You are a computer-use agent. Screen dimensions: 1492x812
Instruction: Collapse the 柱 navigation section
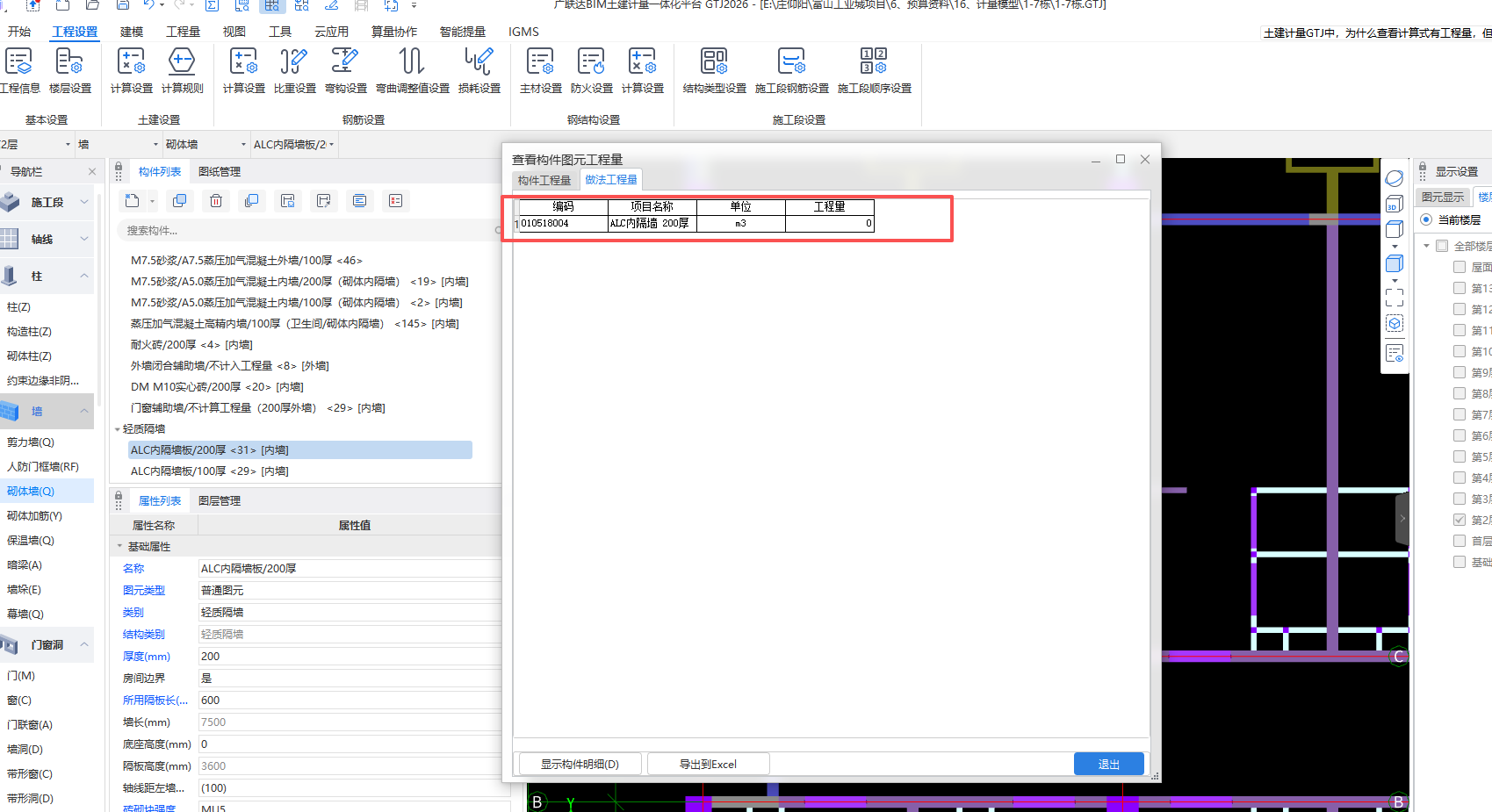84,277
